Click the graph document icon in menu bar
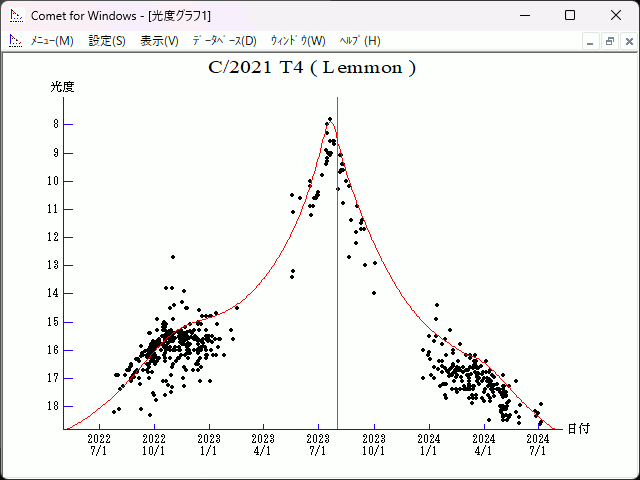This screenshot has height=480, width=640. 15,41
